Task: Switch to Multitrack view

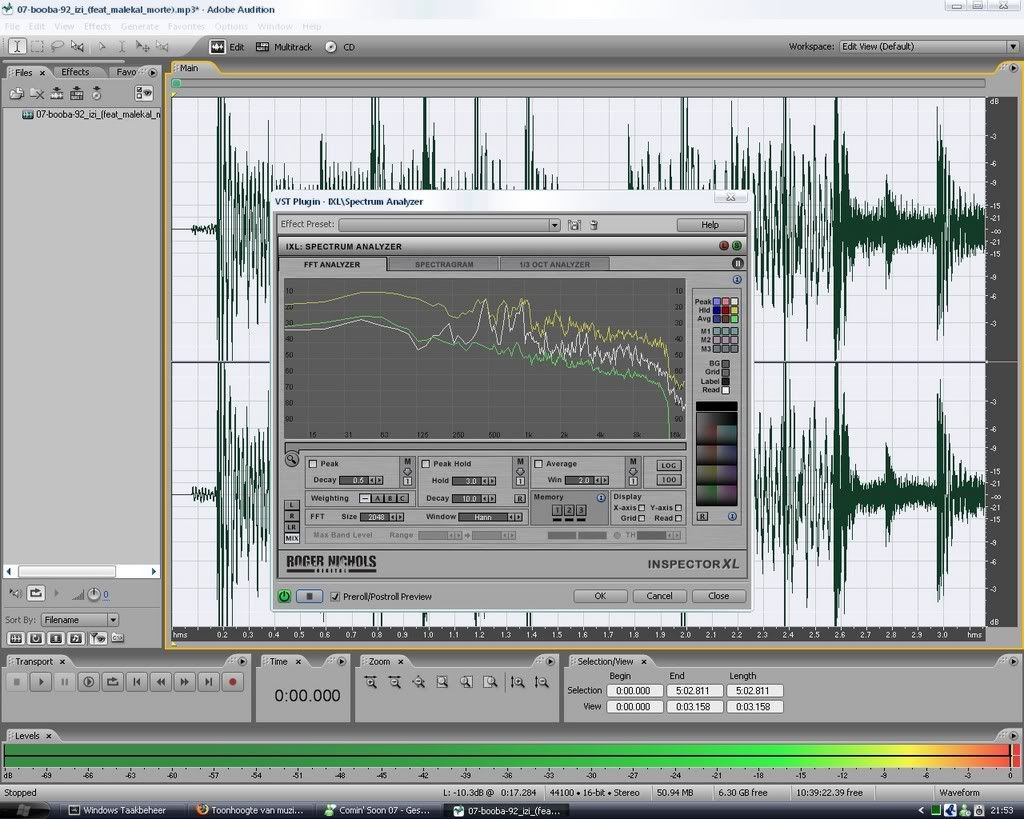Action: pos(284,47)
